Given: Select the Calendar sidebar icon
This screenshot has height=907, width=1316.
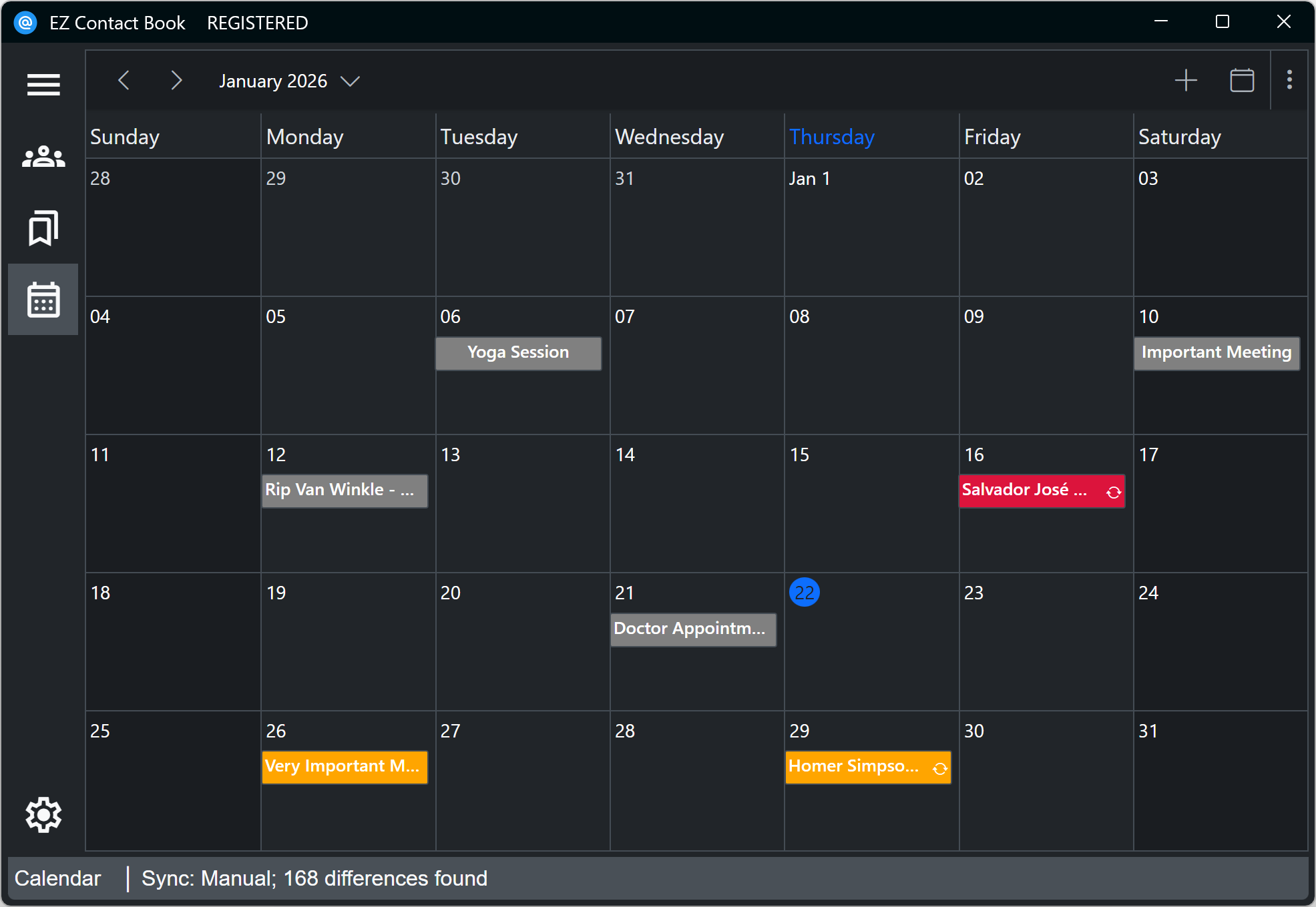Looking at the screenshot, I should [x=43, y=300].
